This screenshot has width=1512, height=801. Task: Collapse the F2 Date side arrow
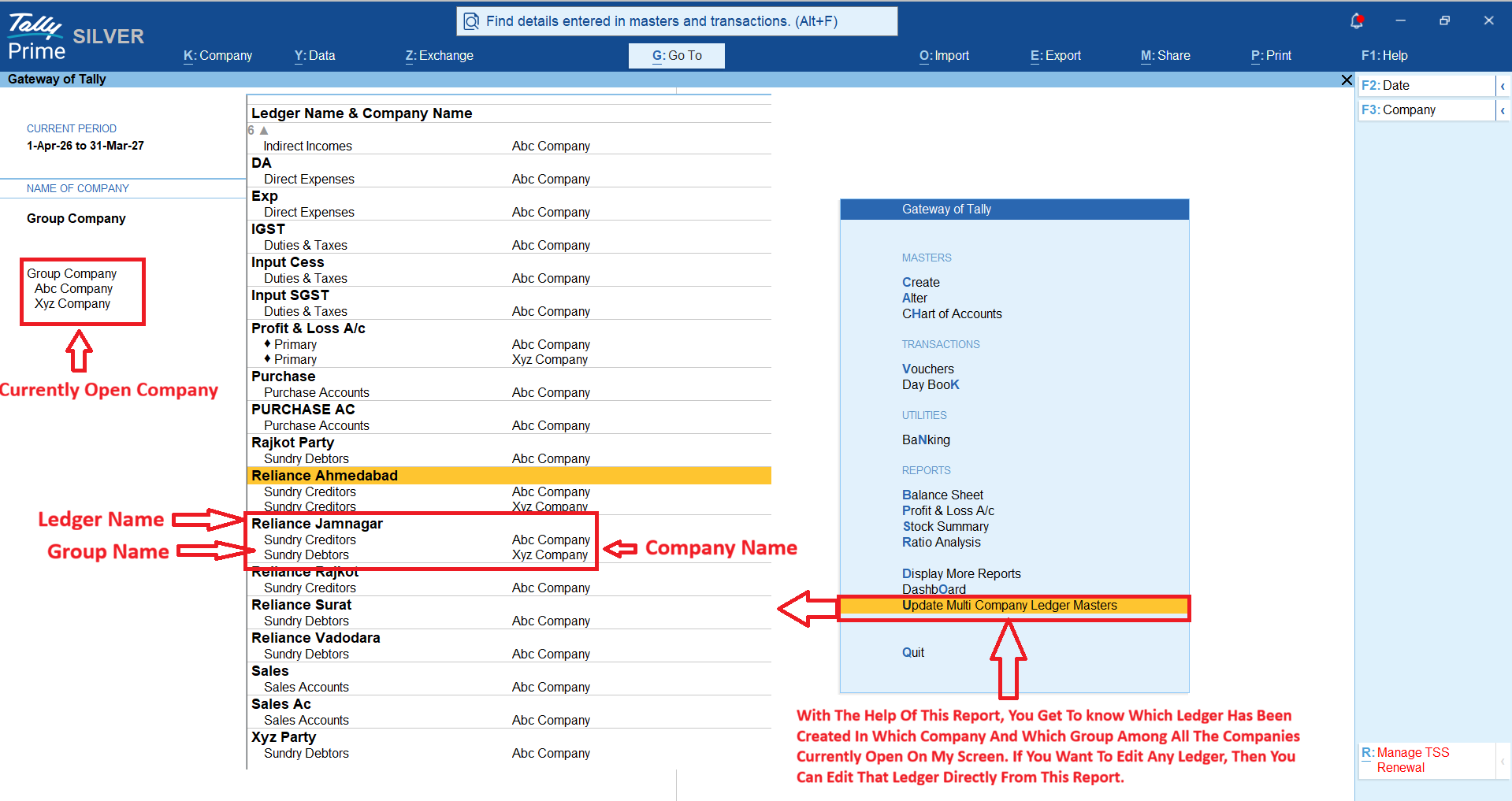click(x=1503, y=86)
